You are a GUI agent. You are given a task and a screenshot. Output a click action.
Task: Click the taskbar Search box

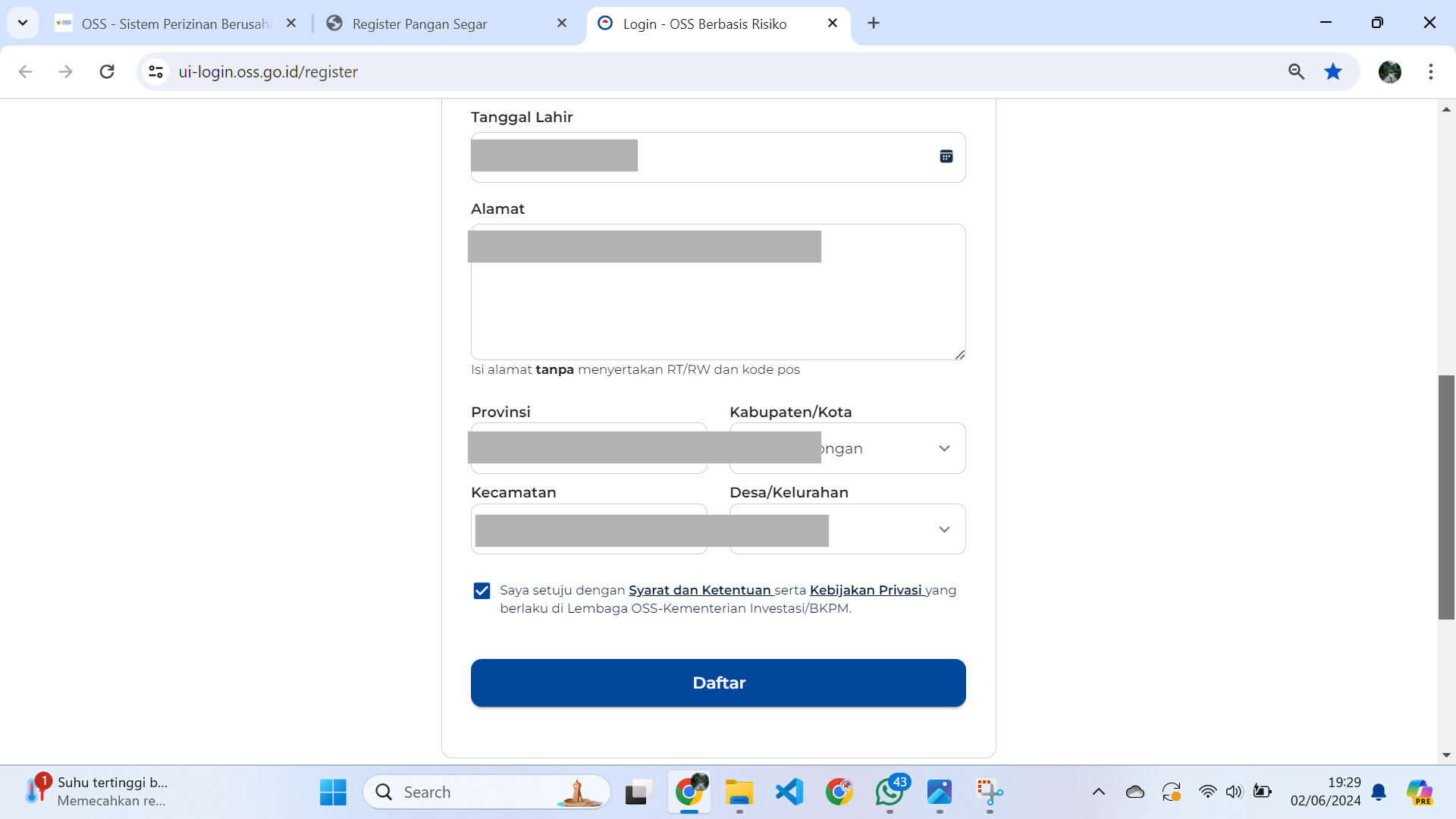coord(487,792)
